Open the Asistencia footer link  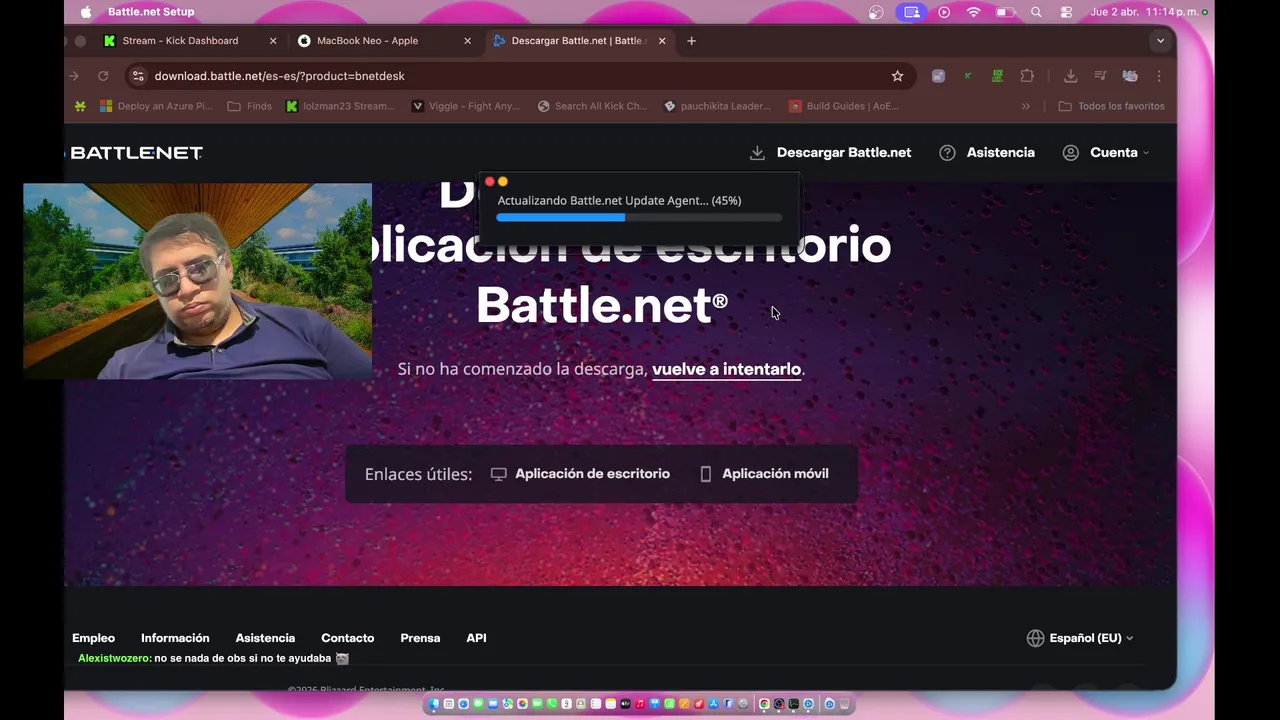click(x=265, y=638)
